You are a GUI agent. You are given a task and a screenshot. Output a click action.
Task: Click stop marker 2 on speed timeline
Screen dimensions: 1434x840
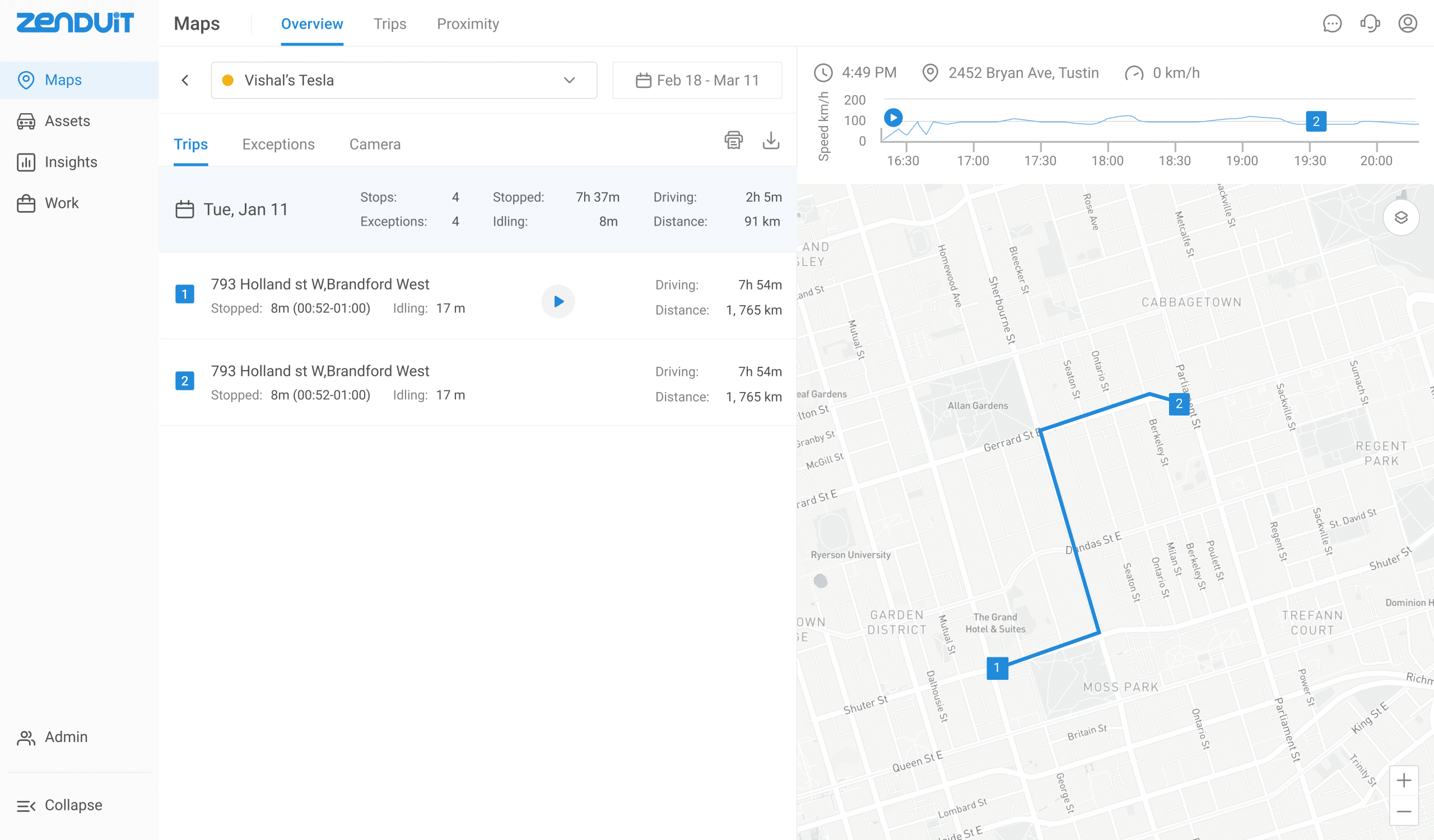click(x=1315, y=121)
